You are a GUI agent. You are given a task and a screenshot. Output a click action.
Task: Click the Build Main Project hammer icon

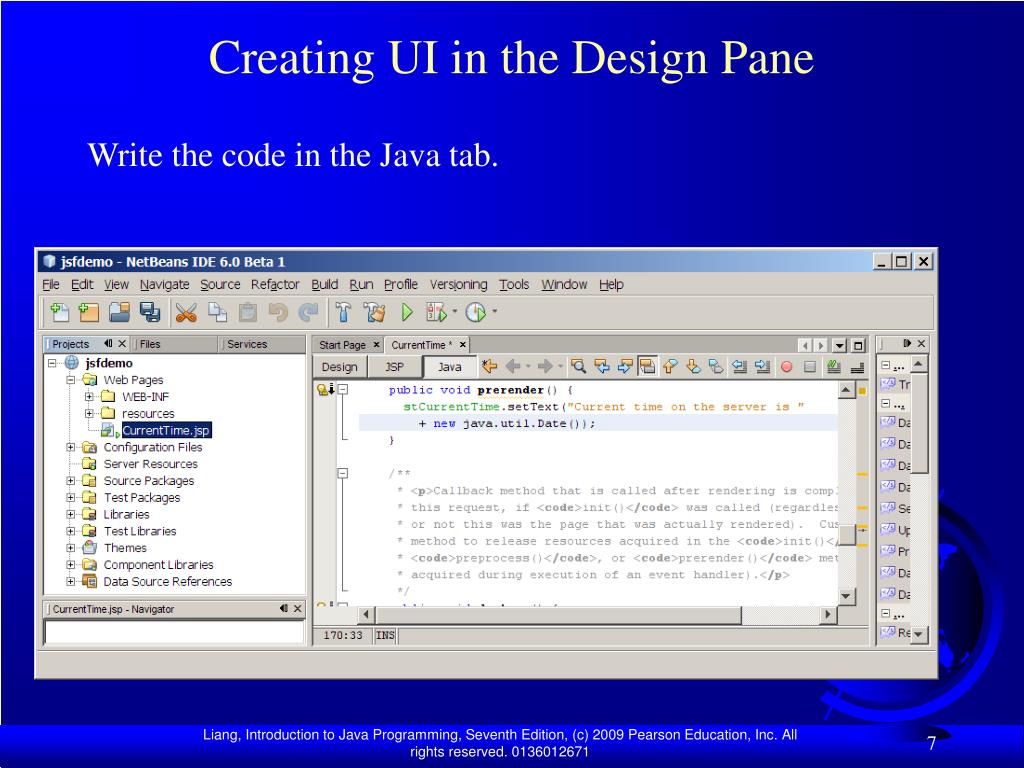(x=344, y=312)
